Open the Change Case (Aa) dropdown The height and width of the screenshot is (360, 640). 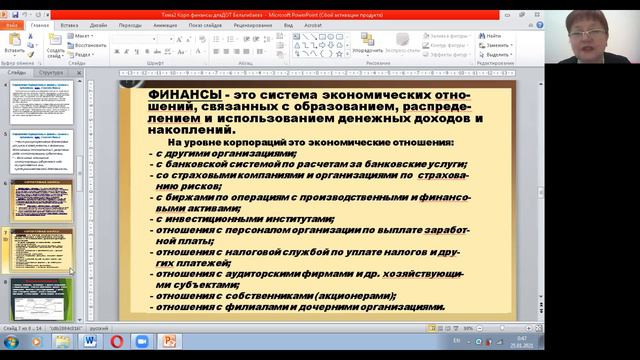coord(181,52)
